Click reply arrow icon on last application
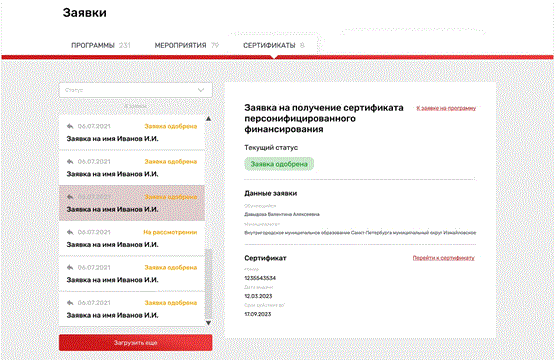Viewport: 555px width, 360px height. coord(70,303)
